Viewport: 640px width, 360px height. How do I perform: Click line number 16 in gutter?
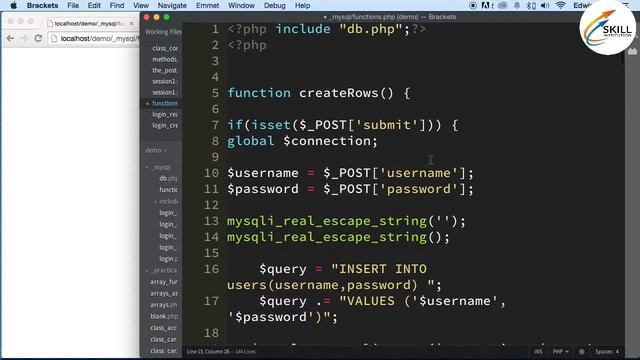pyautogui.click(x=211, y=269)
